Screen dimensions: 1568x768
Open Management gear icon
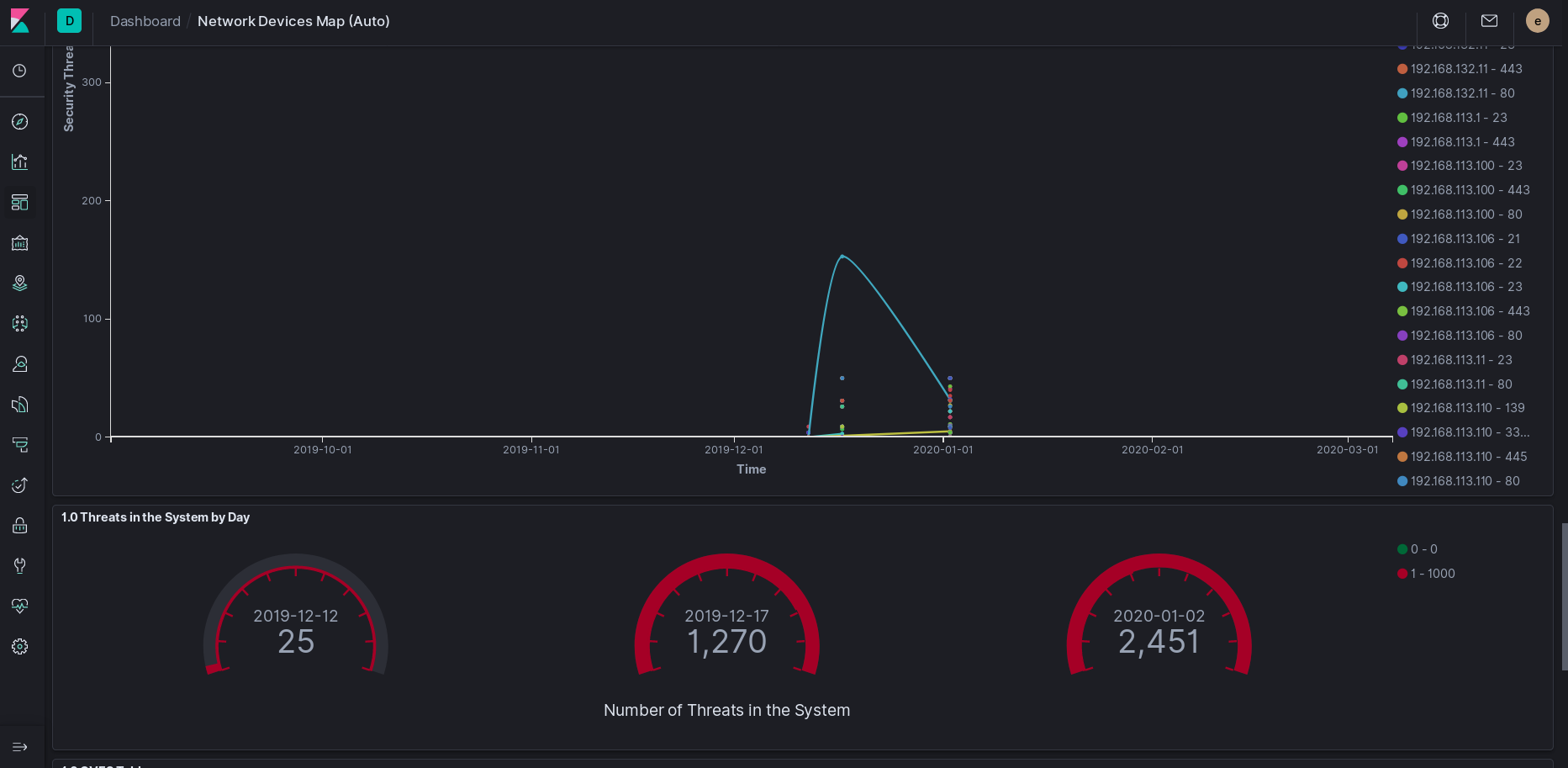(x=20, y=647)
